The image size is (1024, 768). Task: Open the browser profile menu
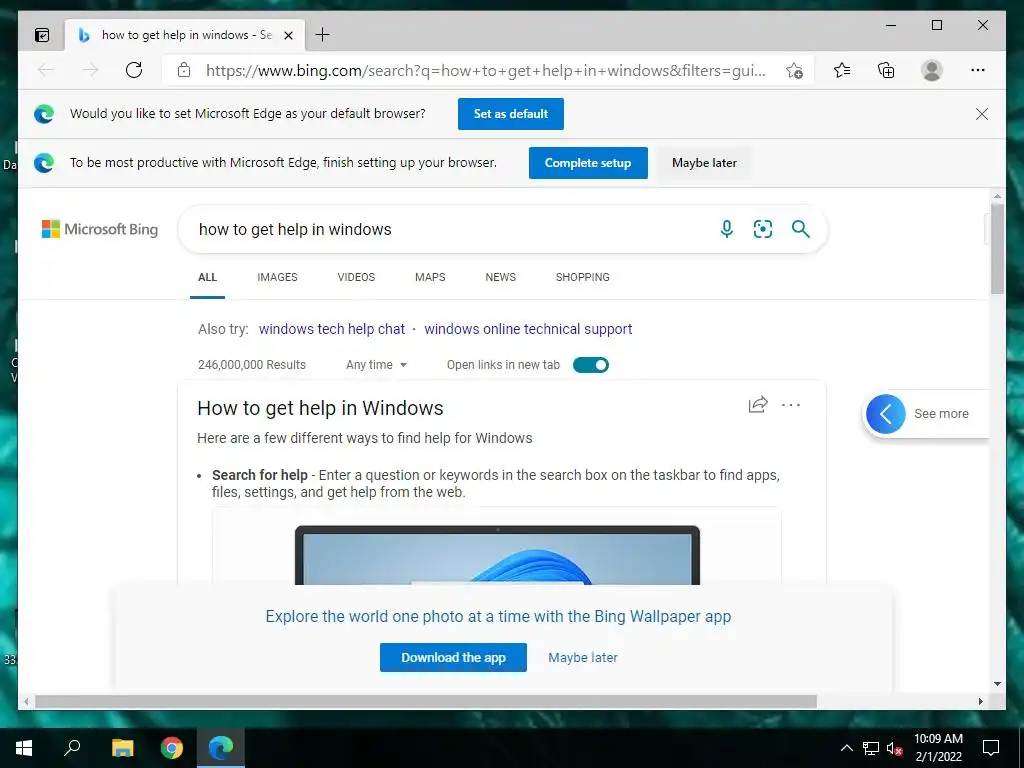(932, 70)
